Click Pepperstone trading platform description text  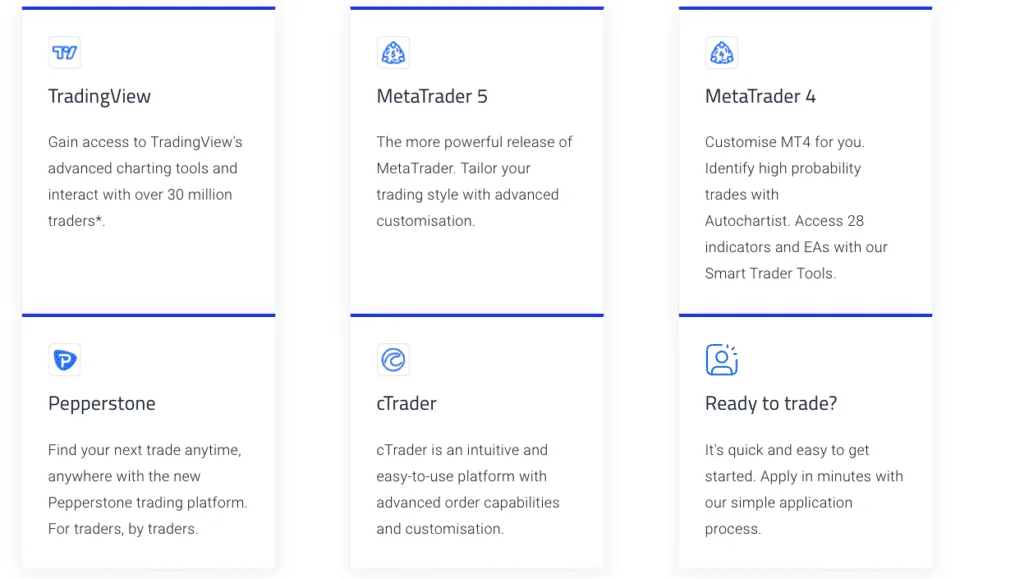point(148,490)
